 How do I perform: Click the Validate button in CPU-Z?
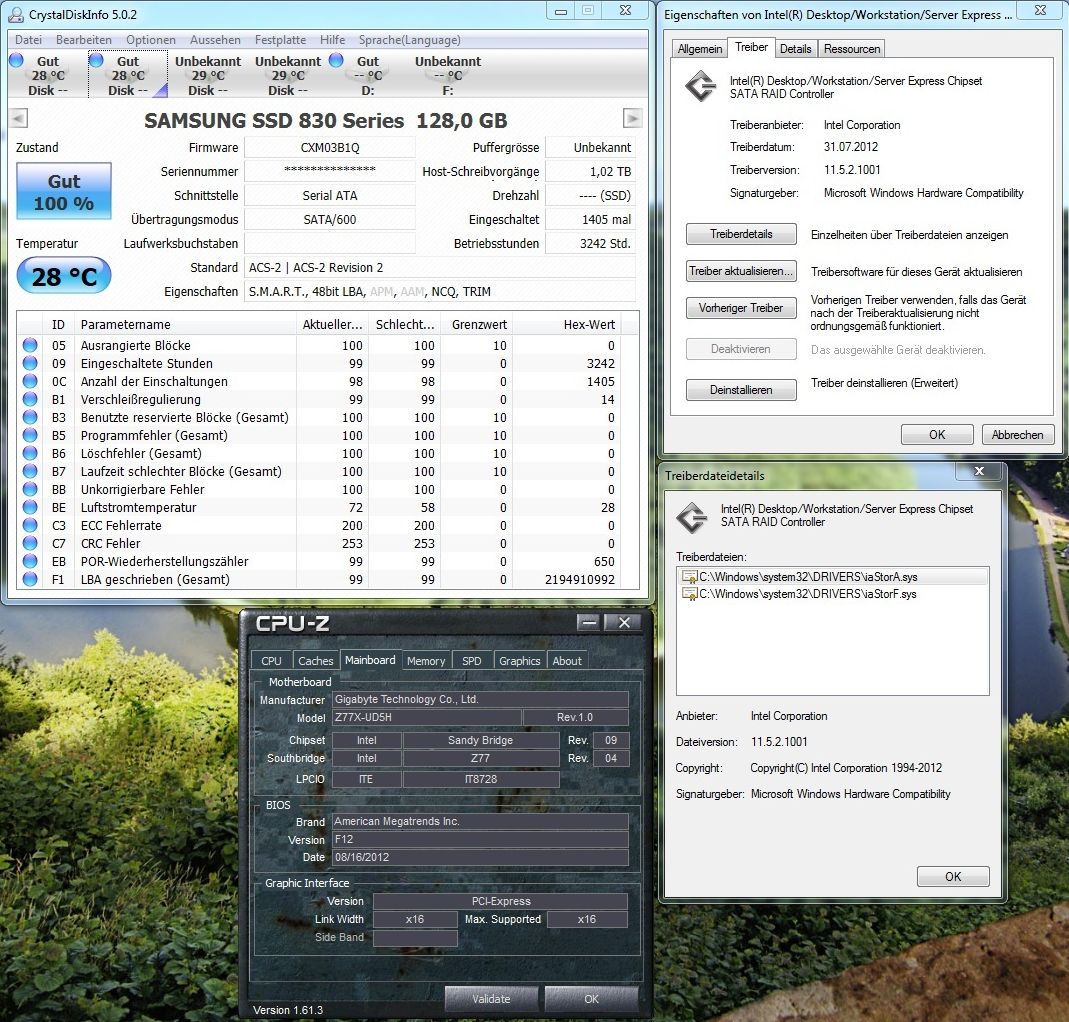click(x=491, y=998)
